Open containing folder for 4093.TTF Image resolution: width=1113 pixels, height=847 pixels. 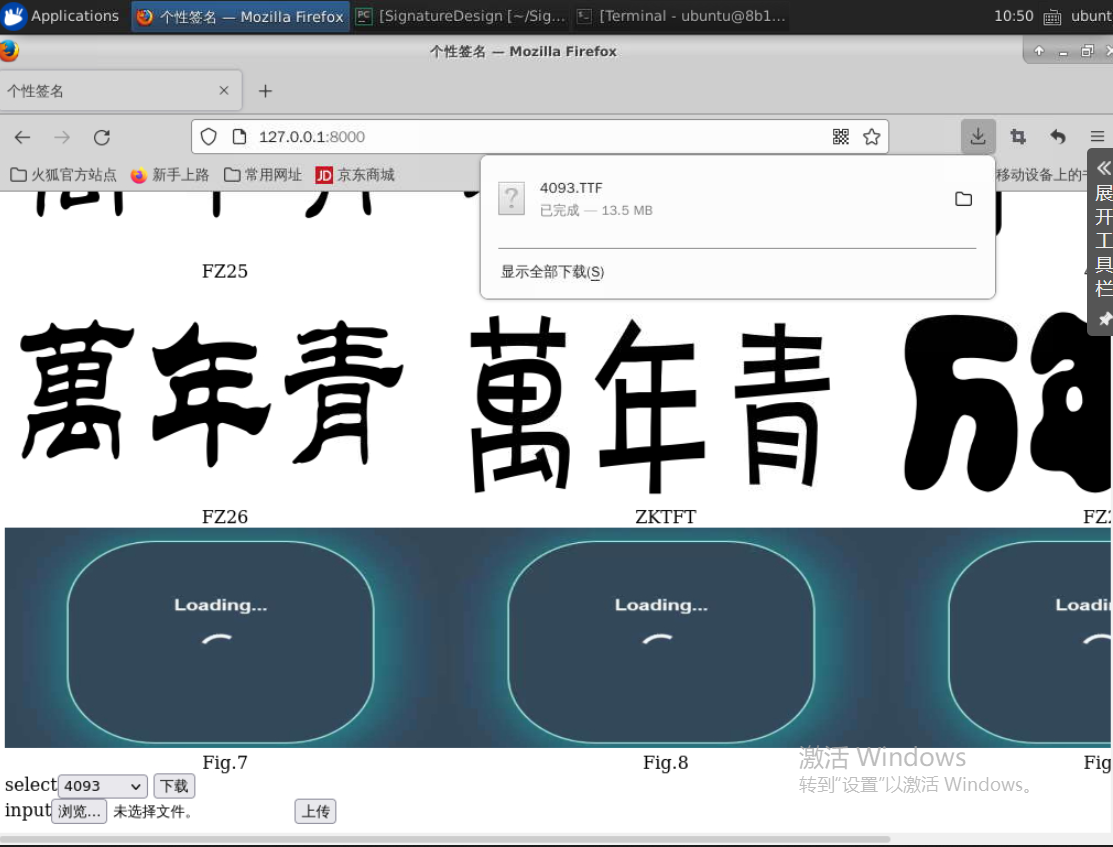pos(963,199)
